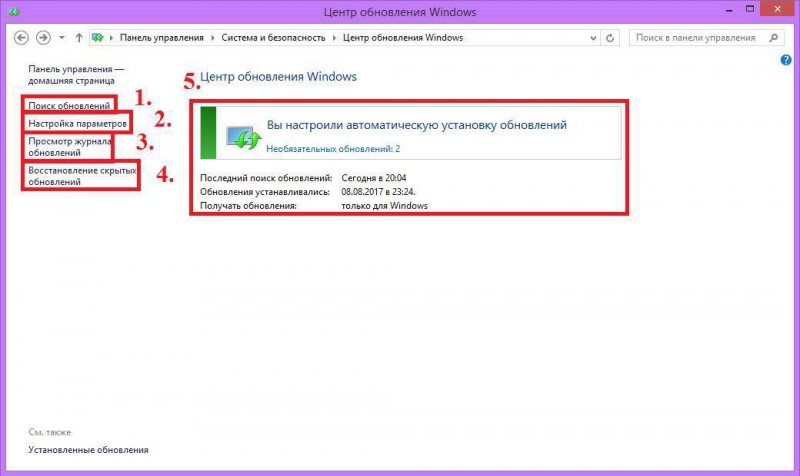
Task: Maximize the Windows Update window
Action: click(749, 9)
